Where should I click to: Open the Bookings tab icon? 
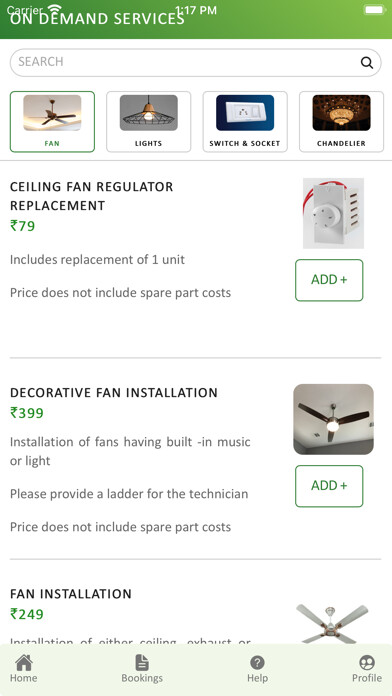pos(142,662)
